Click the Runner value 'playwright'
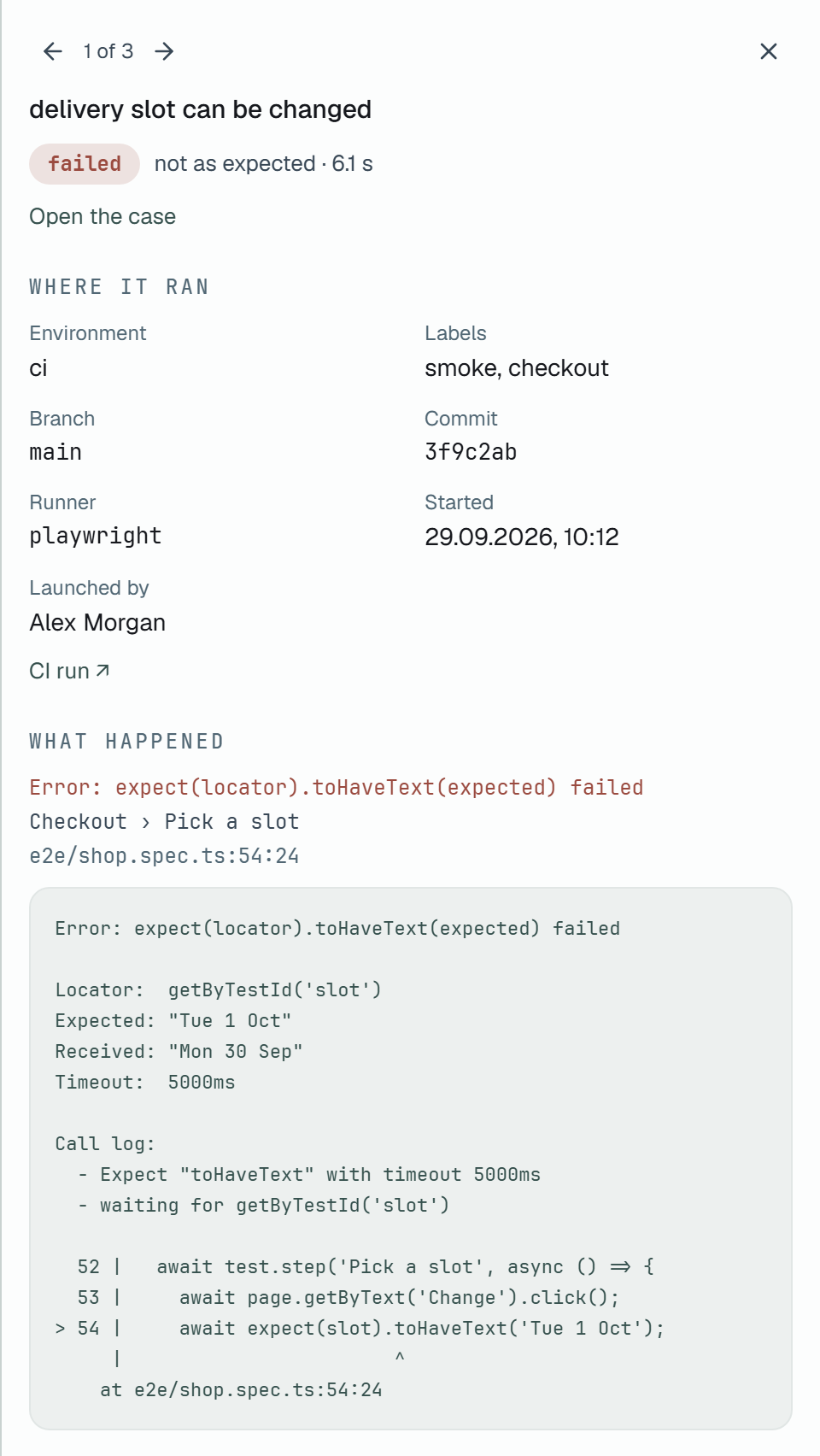 [96, 537]
